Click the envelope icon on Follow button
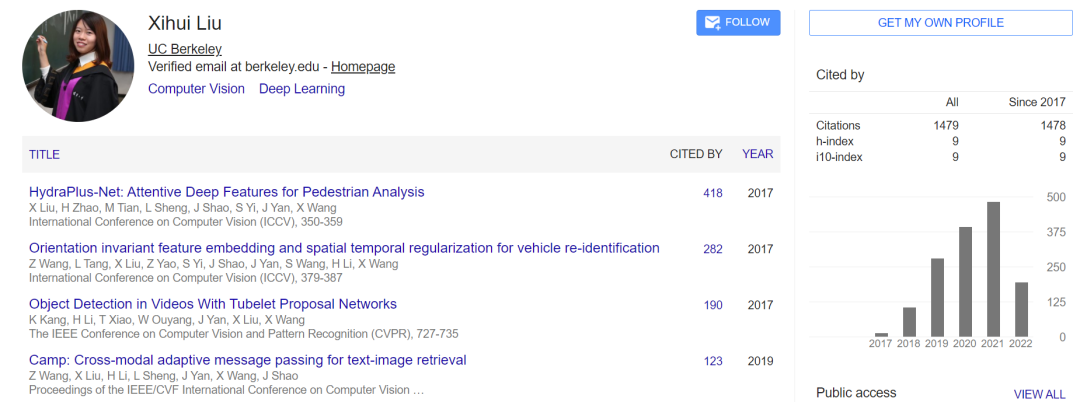Viewport: 1080px width, 402px height. (x=712, y=23)
